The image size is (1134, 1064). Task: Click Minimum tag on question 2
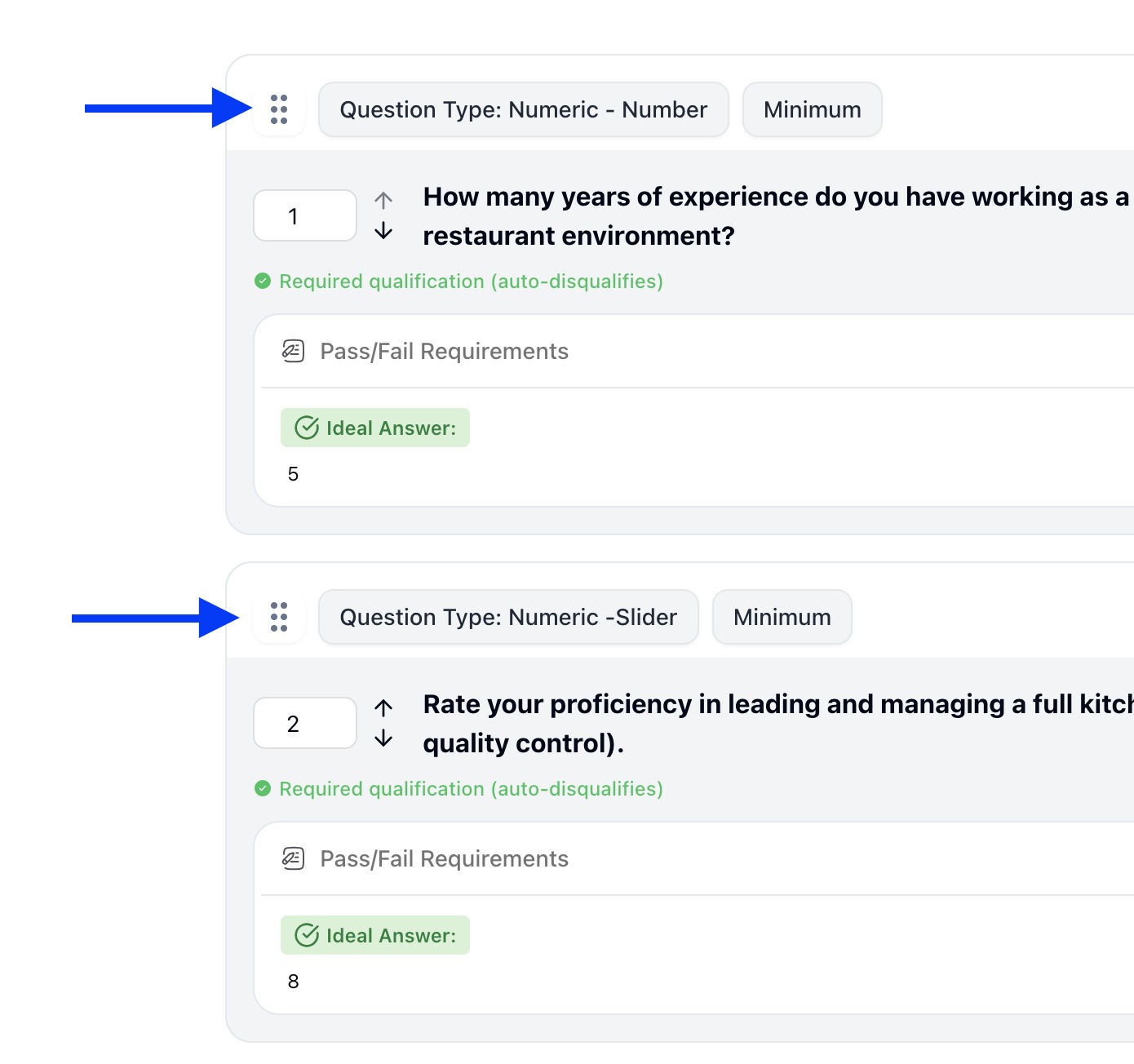click(x=782, y=617)
